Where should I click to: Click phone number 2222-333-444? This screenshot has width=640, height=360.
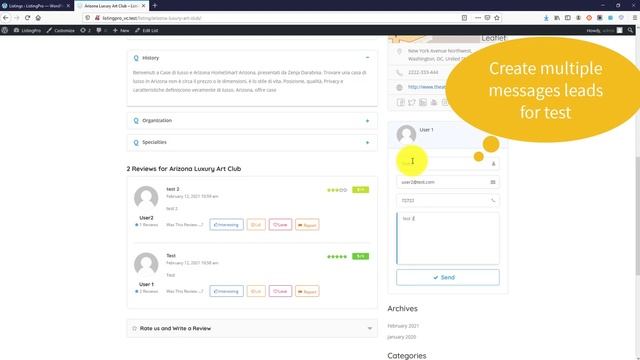pos(423,72)
